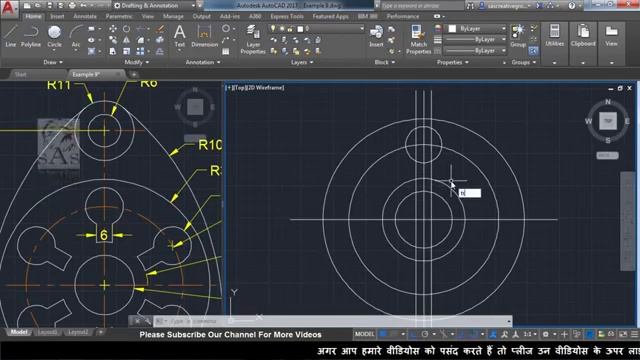This screenshot has height=360, width=640.
Task: Pick the Dimension tool
Action: point(204,36)
